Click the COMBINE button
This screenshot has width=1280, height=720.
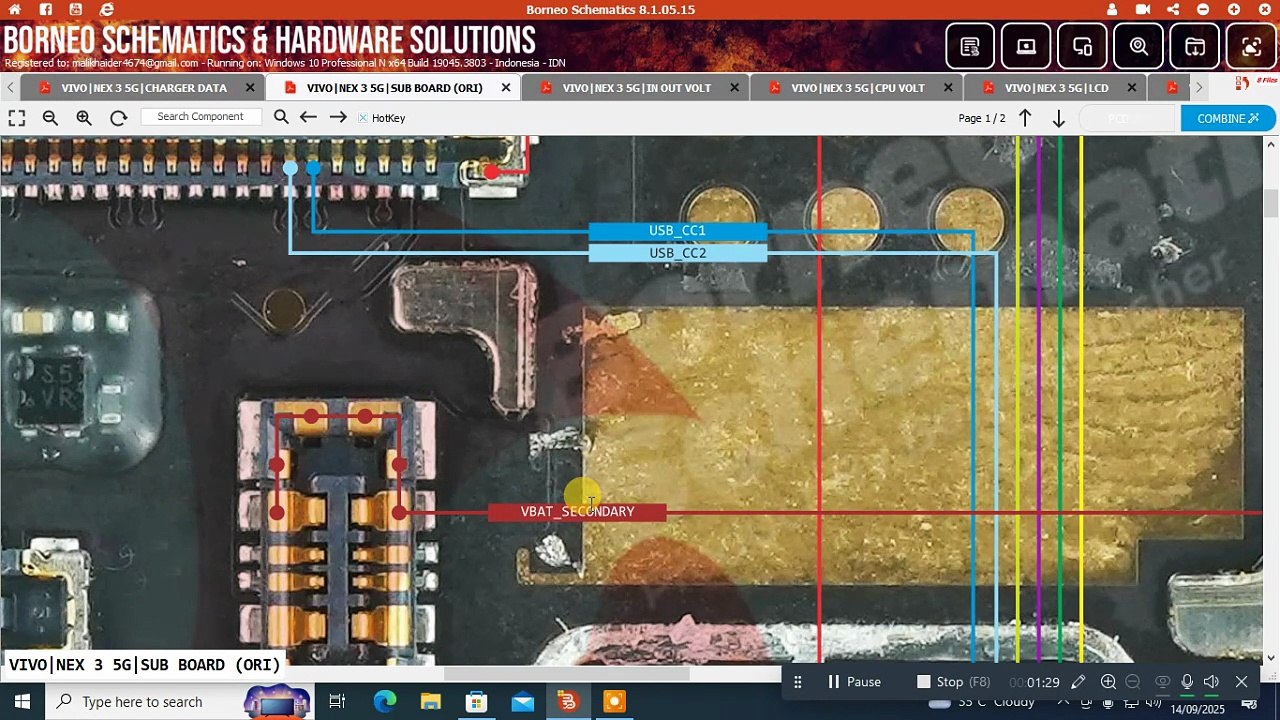[x=1228, y=118]
